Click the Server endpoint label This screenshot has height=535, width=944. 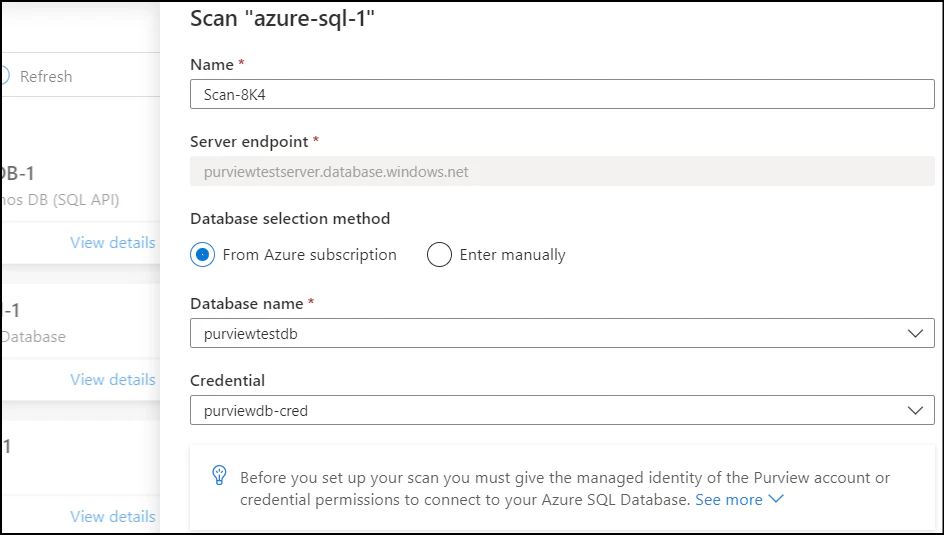249,141
